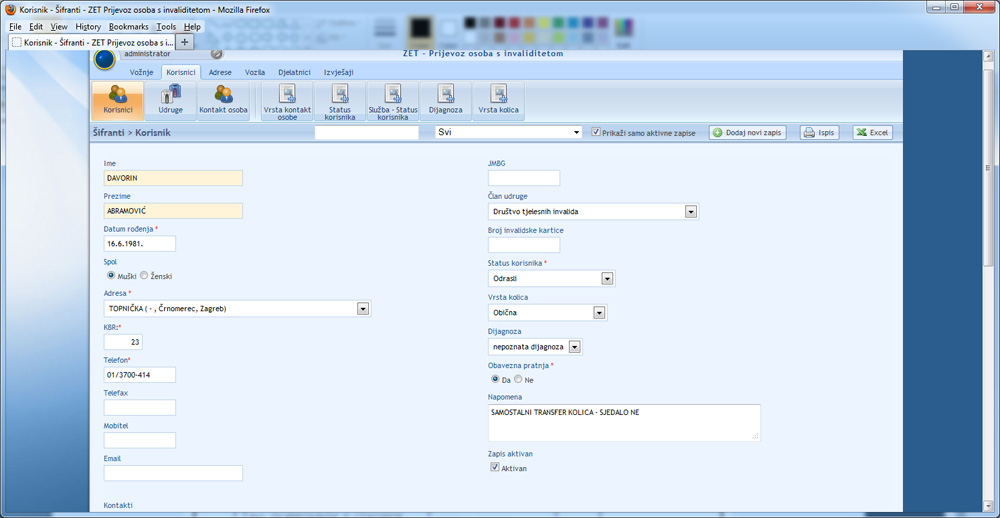1000x518 pixels.
Task: Click the empty Email field
Action: 173,473
